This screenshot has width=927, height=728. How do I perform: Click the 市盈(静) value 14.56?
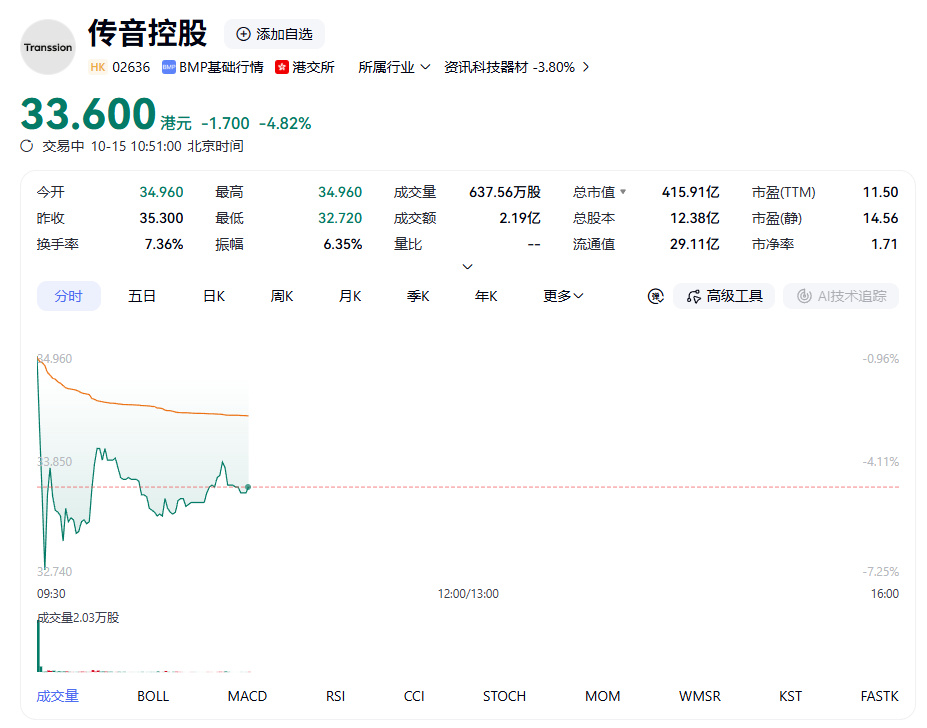(880, 218)
